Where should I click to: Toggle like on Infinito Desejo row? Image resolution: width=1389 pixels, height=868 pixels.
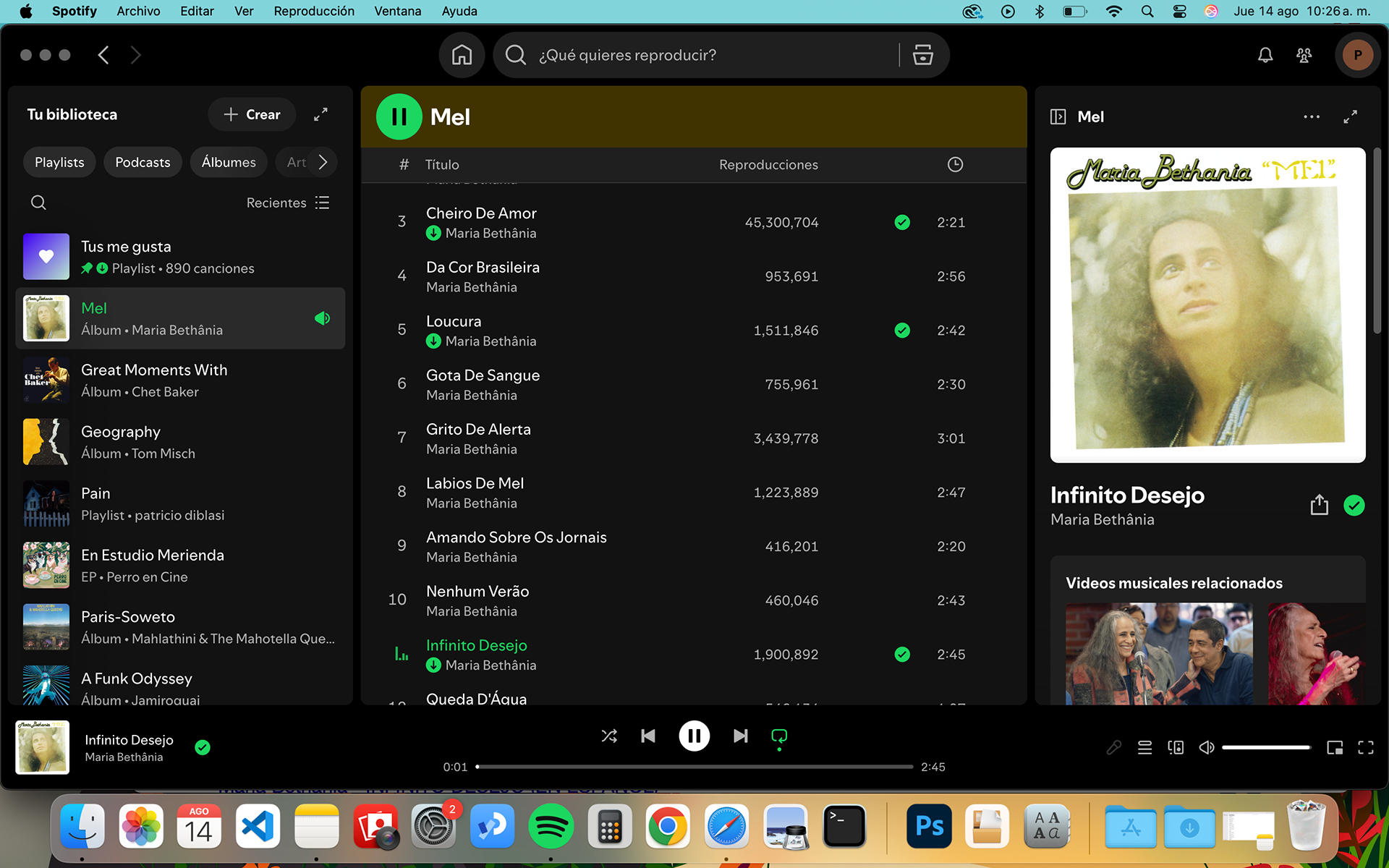coord(902,654)
